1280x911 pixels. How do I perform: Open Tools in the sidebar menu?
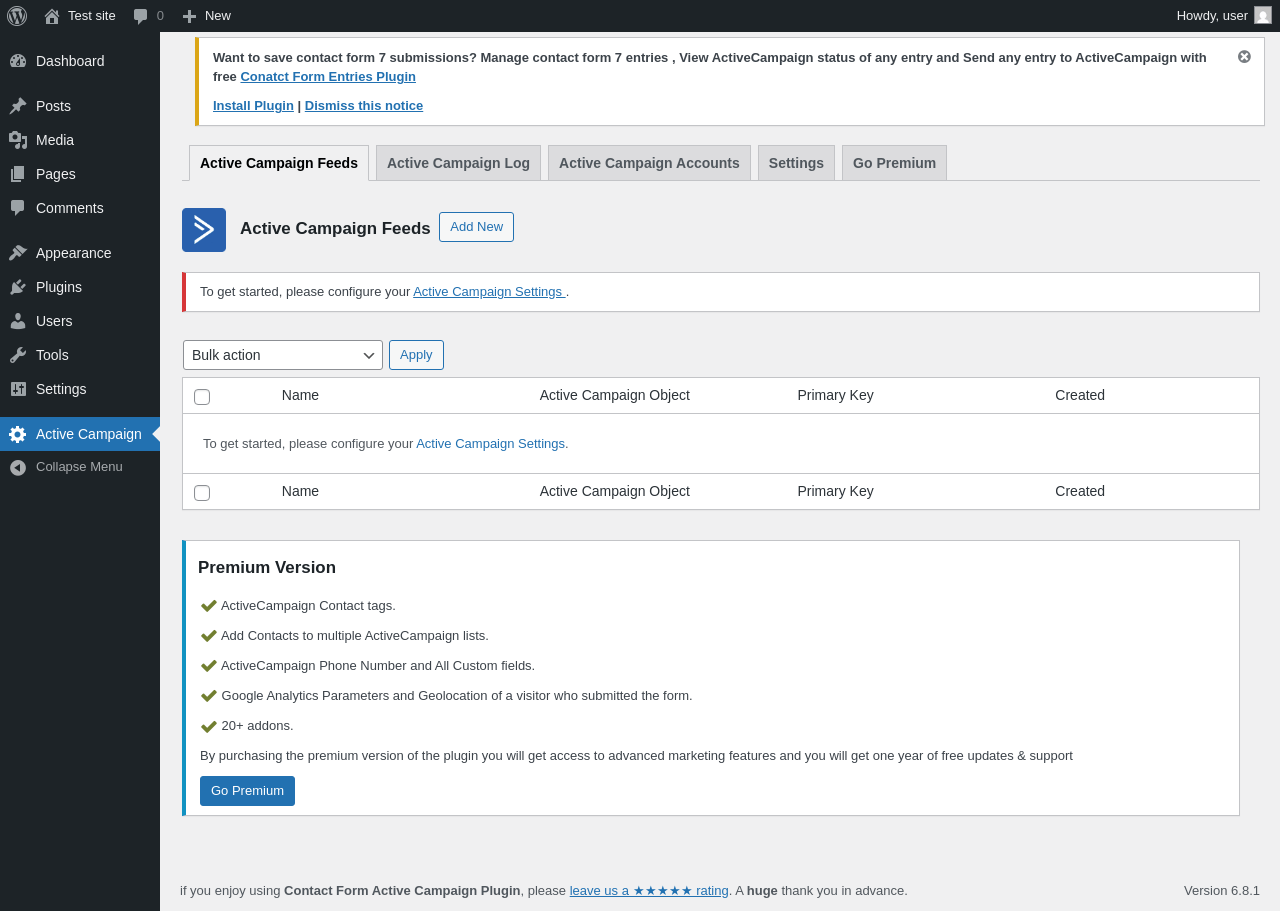coord(80,355)
